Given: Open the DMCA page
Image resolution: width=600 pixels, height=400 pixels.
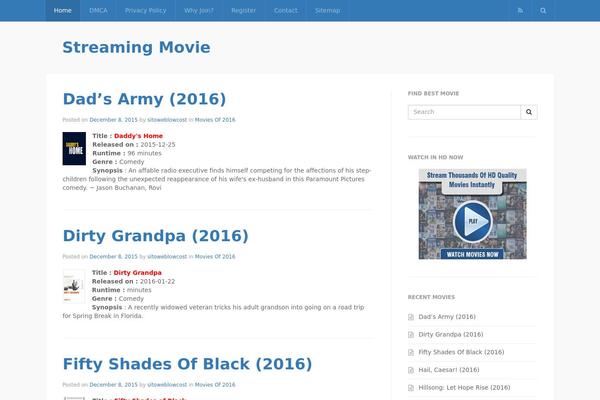Looking at the screenshot, I should click(x=98, y=10).
